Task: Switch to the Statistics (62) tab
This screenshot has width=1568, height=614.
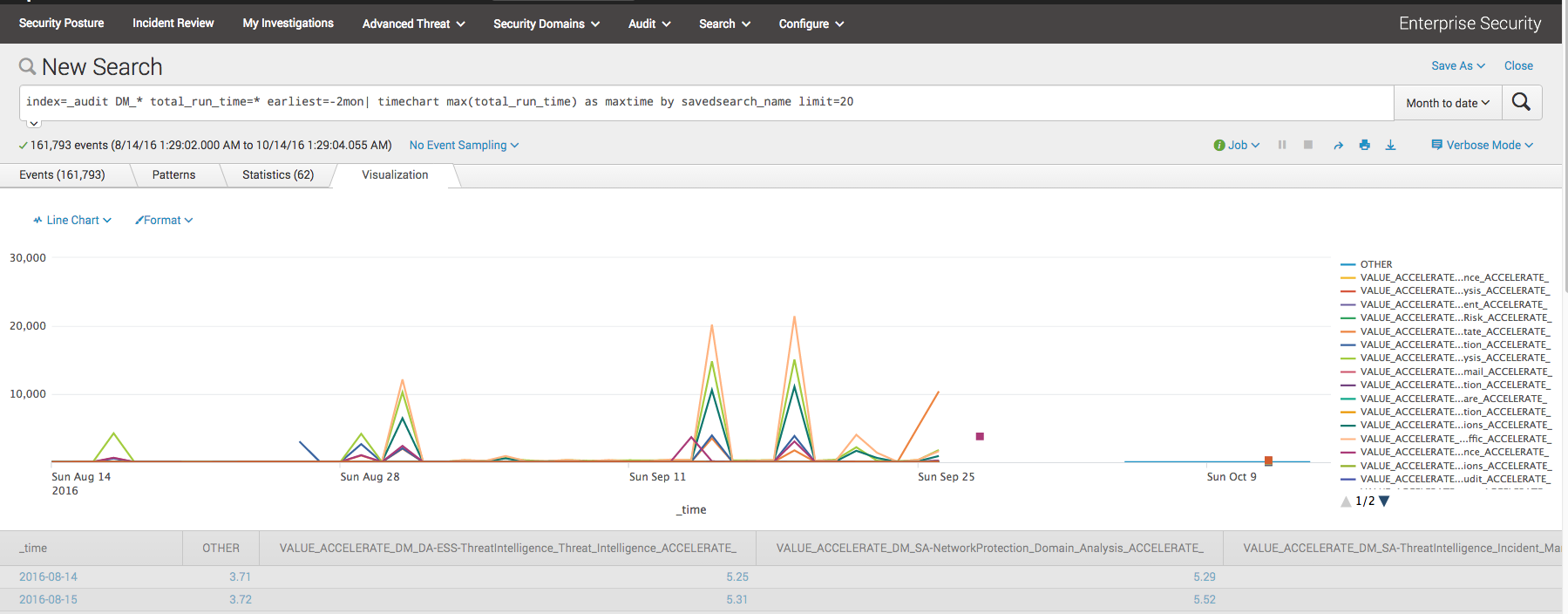Action: pyautogui.click(x=278, y=175)
